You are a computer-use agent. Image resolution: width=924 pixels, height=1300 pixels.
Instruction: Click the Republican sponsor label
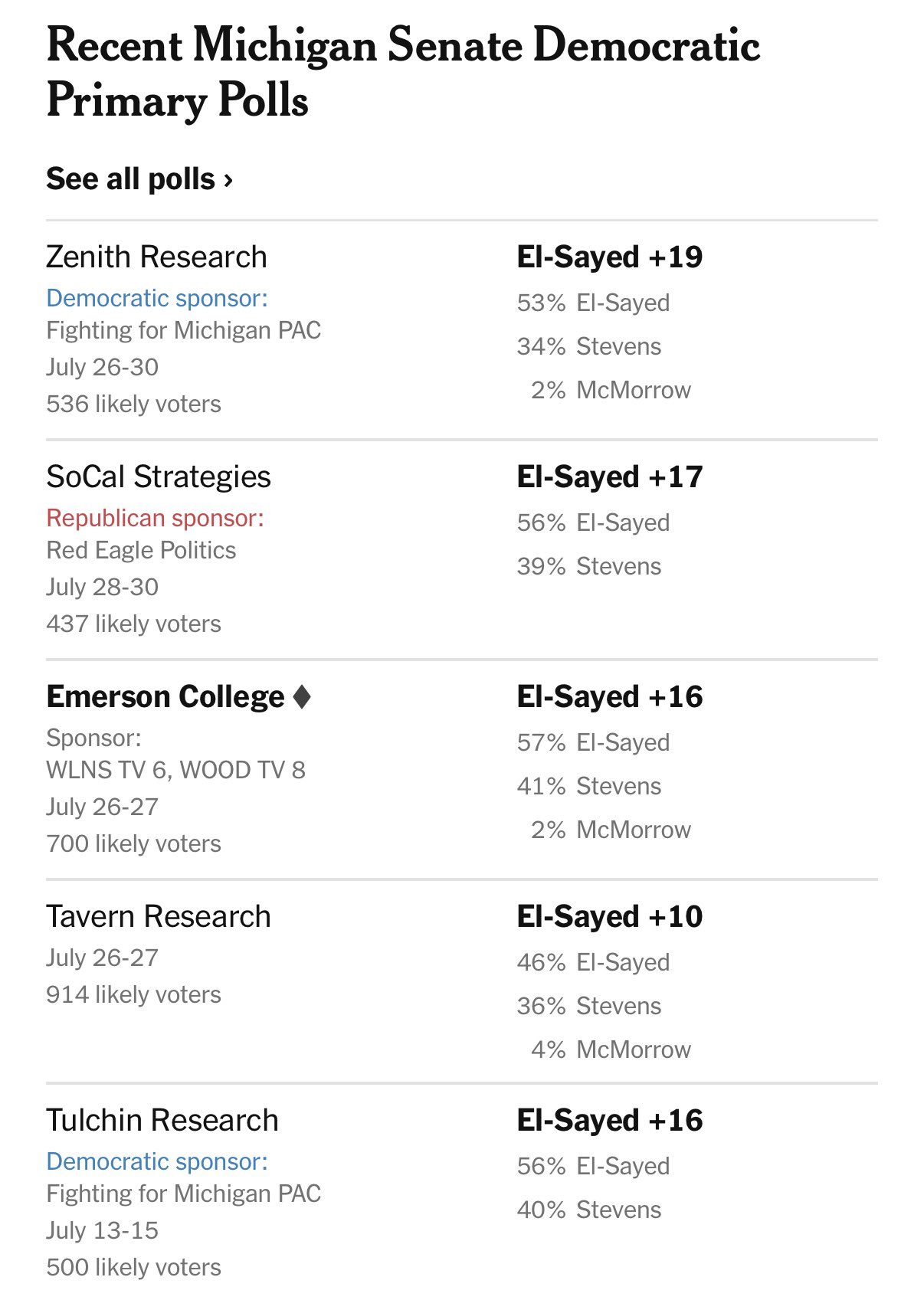(x=156, y=518)
